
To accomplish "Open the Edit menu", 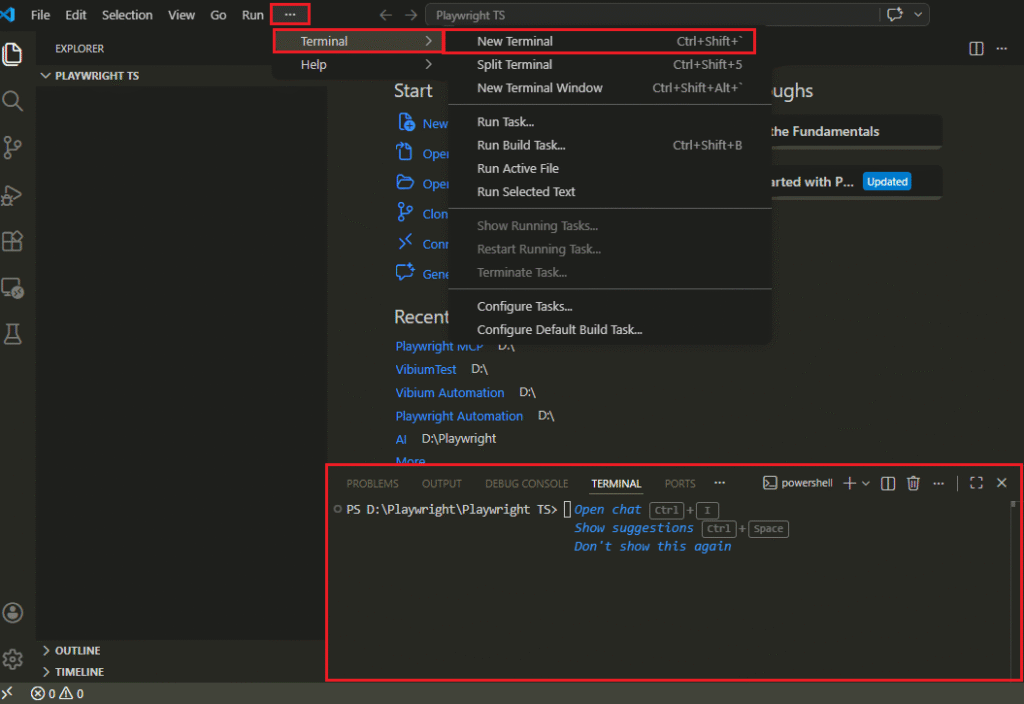I will [76, 15].
